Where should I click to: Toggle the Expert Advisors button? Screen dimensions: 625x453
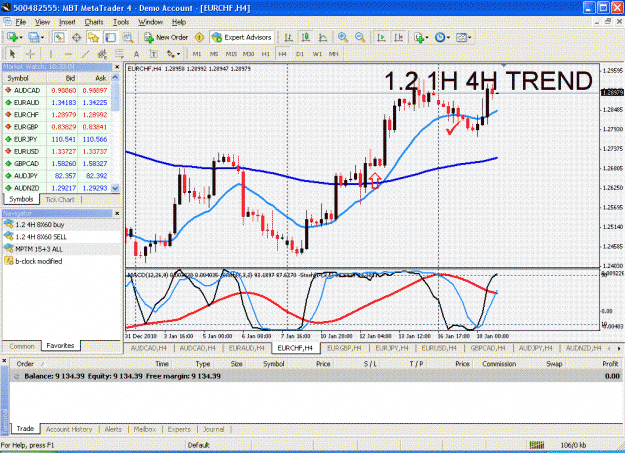tap(242, 37)
